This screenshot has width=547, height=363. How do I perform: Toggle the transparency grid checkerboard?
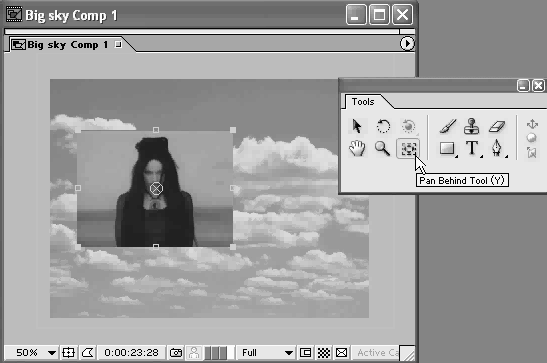[x=323, y=353]
